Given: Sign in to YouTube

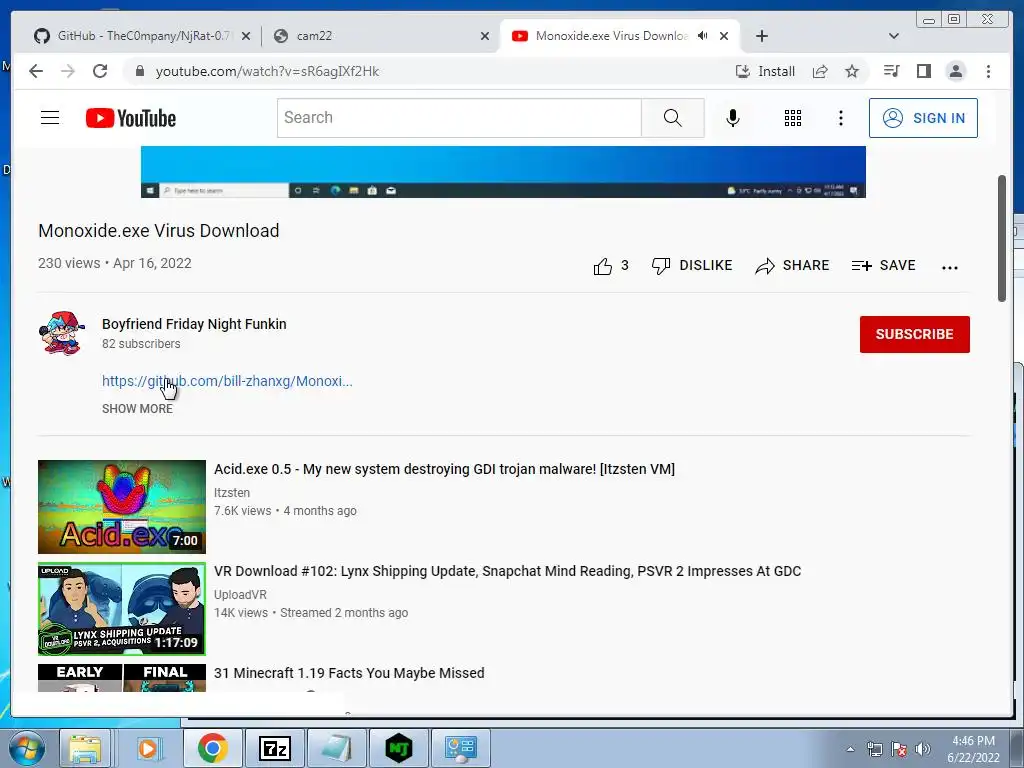Looking at the screenshot, I should (x=923, y=118).
